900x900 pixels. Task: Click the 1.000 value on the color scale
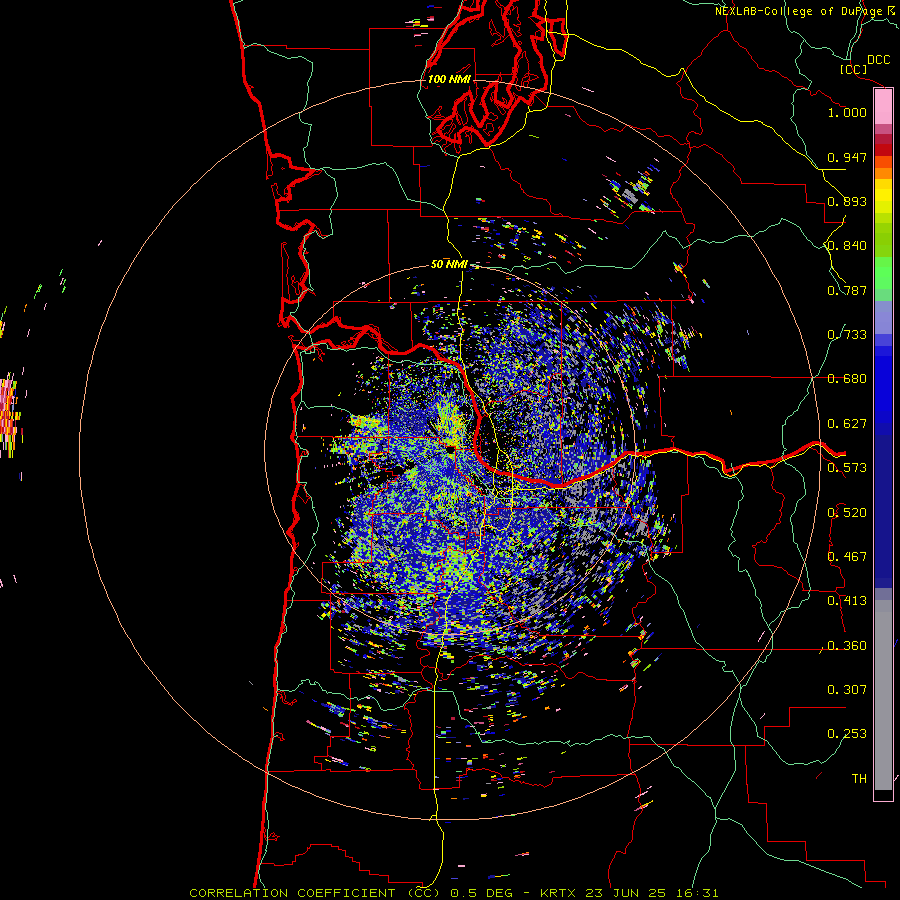pos(847,112)
